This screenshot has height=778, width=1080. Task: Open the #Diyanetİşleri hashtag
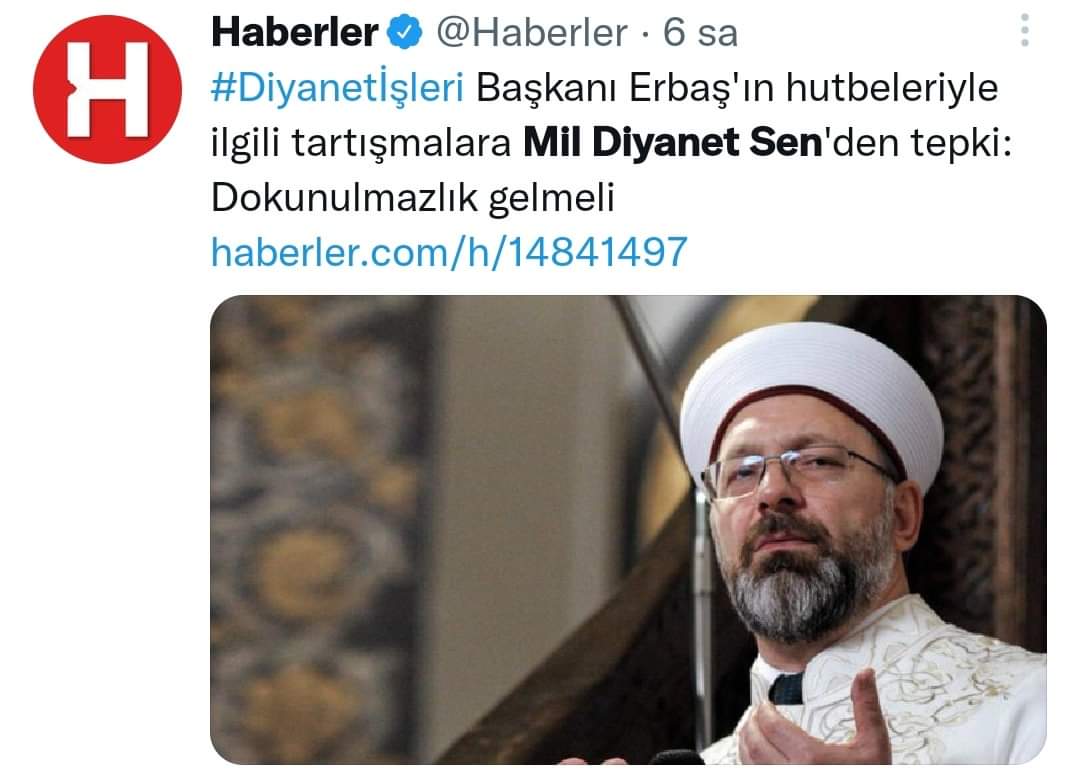(x=338, y=88)
